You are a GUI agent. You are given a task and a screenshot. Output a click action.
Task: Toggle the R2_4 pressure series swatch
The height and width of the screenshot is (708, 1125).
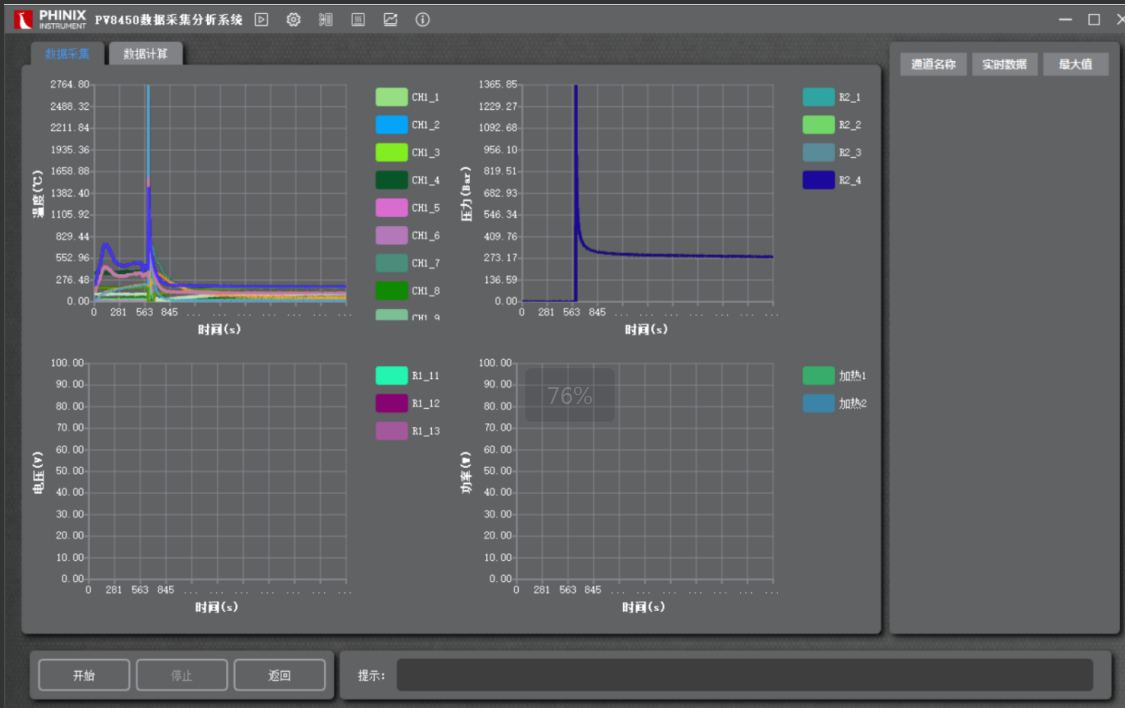[818, 180]
